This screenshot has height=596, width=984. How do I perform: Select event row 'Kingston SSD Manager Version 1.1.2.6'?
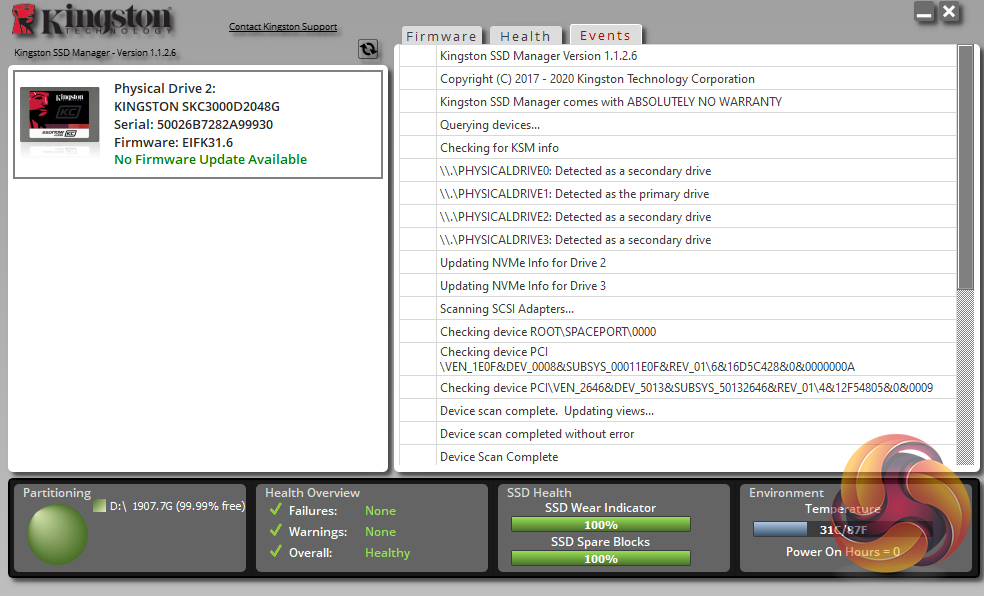click(x=678, y=56)
